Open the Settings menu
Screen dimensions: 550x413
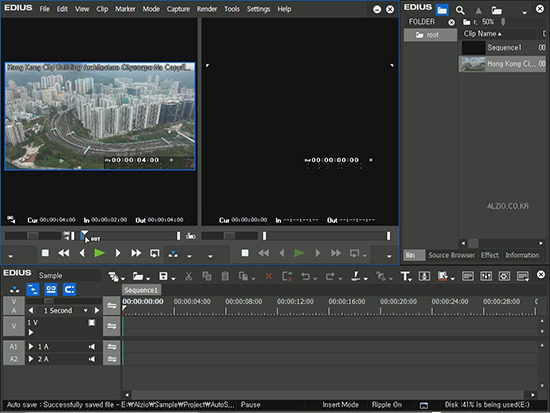(258, 9)
